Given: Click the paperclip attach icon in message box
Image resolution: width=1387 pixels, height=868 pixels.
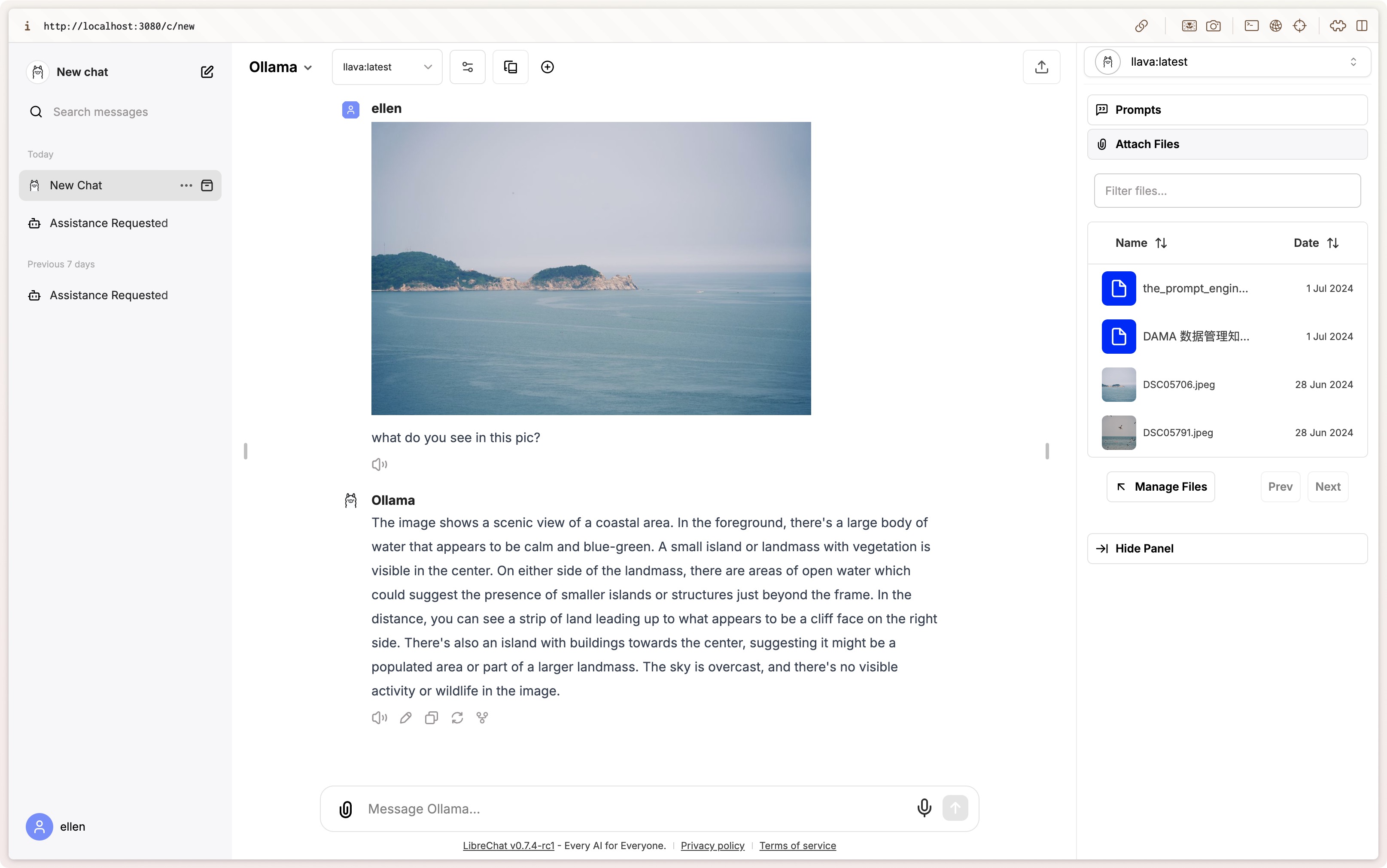Looking at the screenshot, I should tap(346, 809).
